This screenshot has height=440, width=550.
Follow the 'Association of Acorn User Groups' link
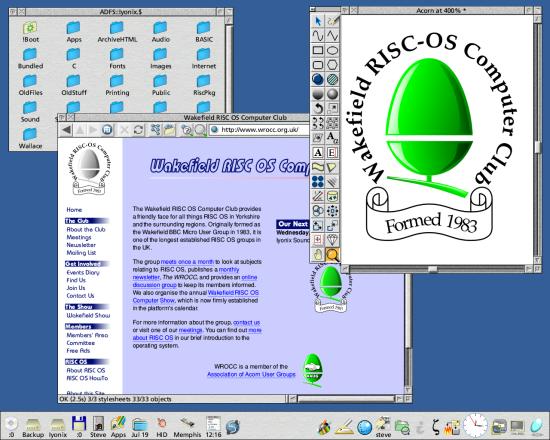coord(251,374)
